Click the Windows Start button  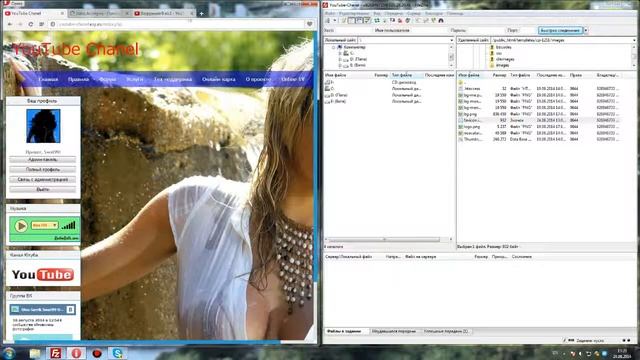tap(9, 353)
